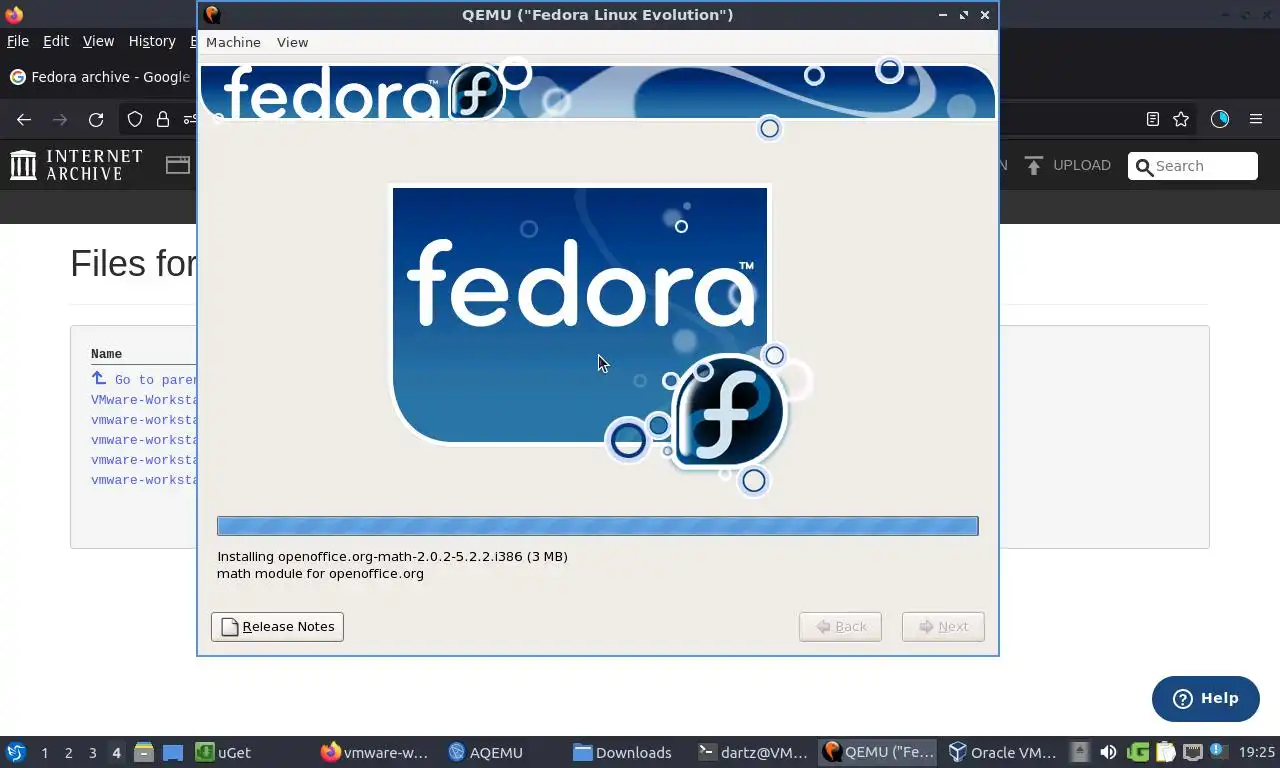Click the notification tray icon
The width and height of the screenshot is (1280, 768).
tap(1217, 750)
